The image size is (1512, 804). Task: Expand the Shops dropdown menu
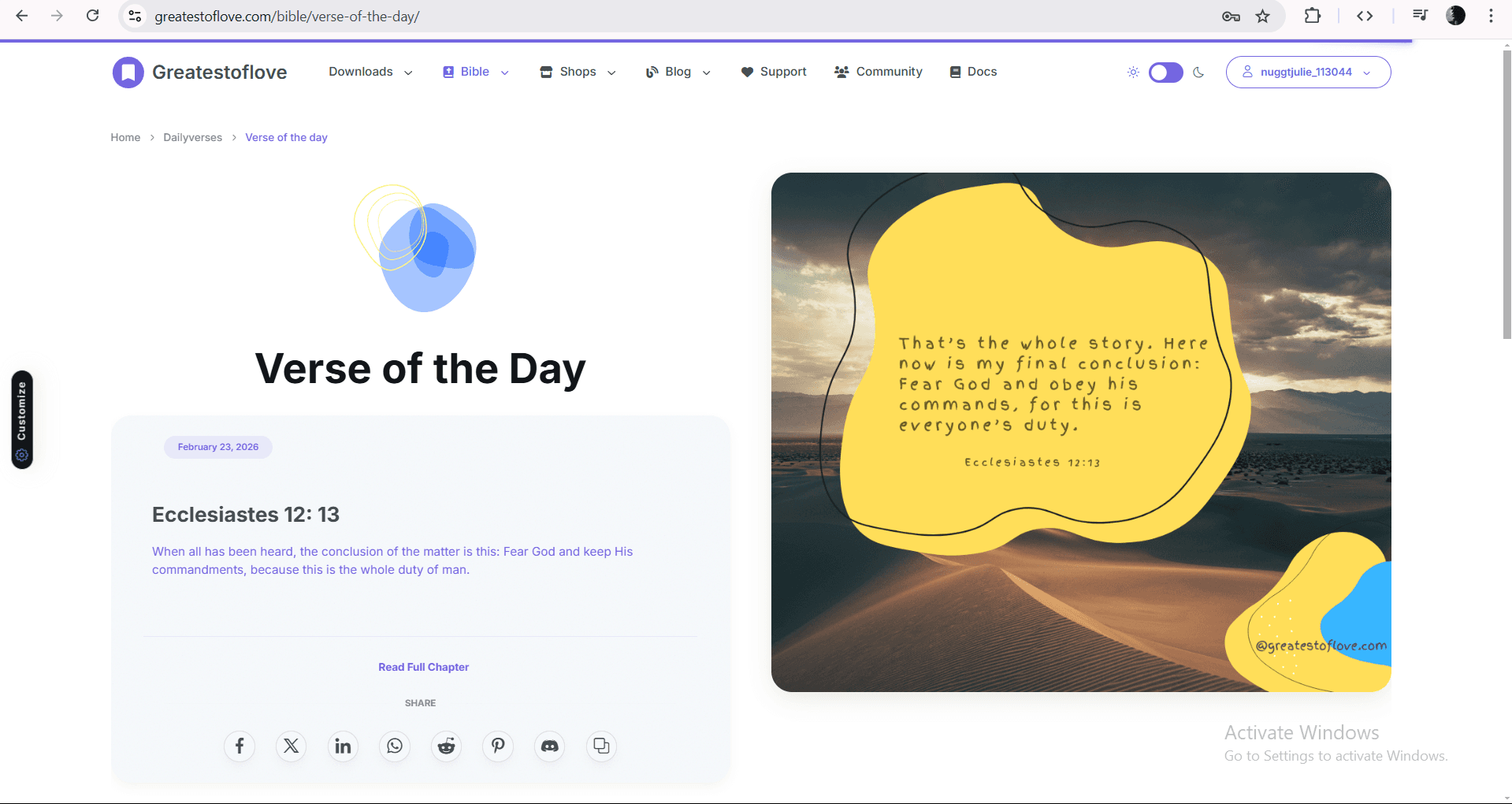[578, 72]
